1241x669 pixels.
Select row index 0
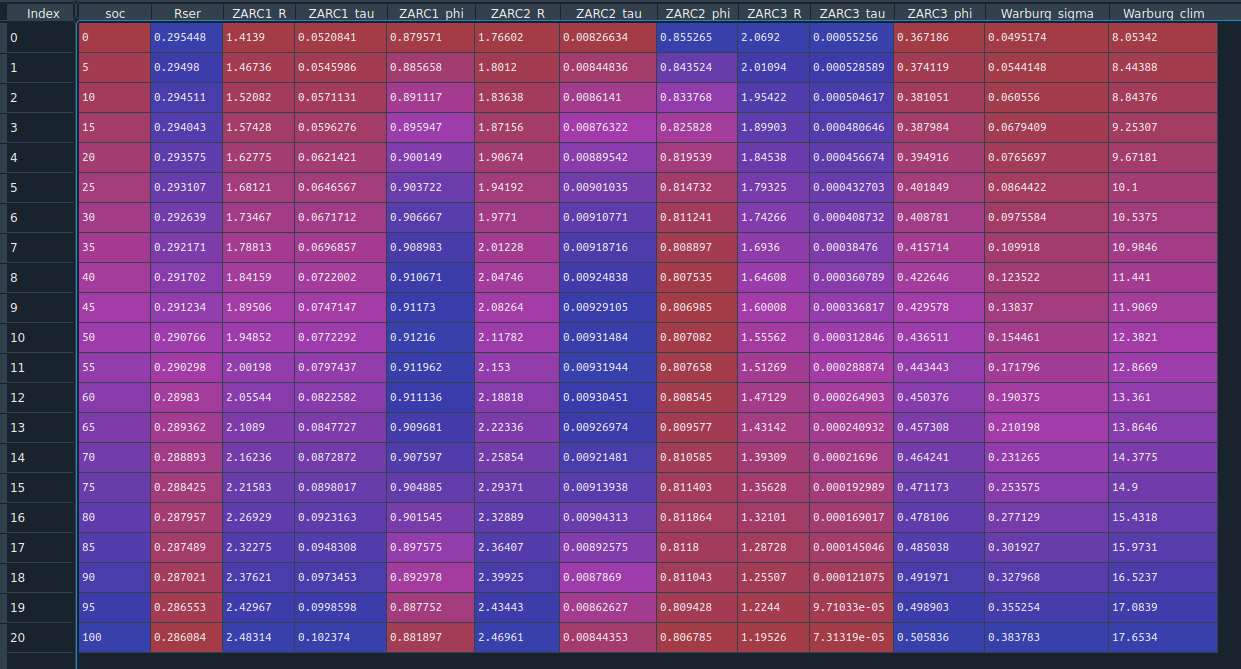39,38
